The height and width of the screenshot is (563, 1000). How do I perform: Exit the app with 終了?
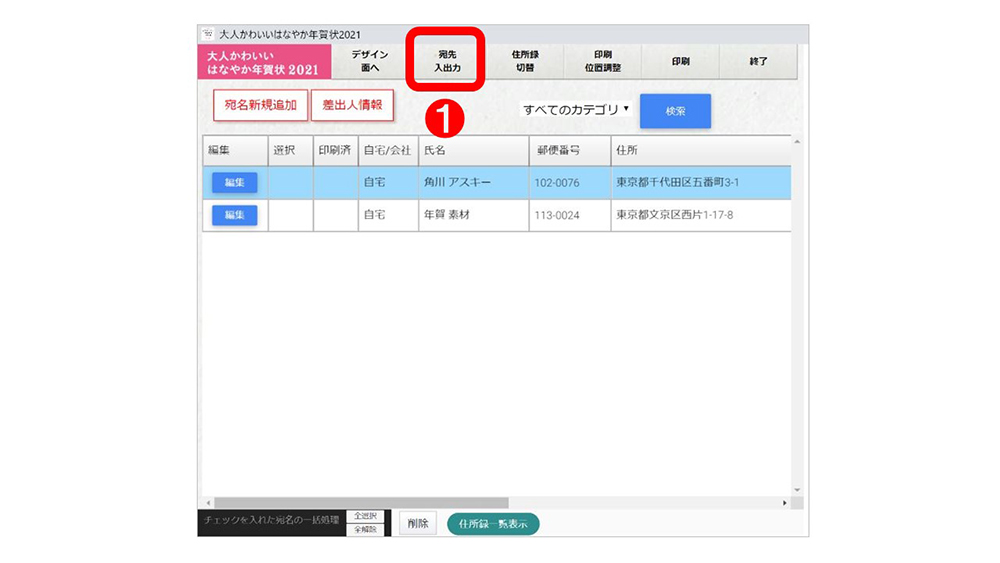point(758,62)
